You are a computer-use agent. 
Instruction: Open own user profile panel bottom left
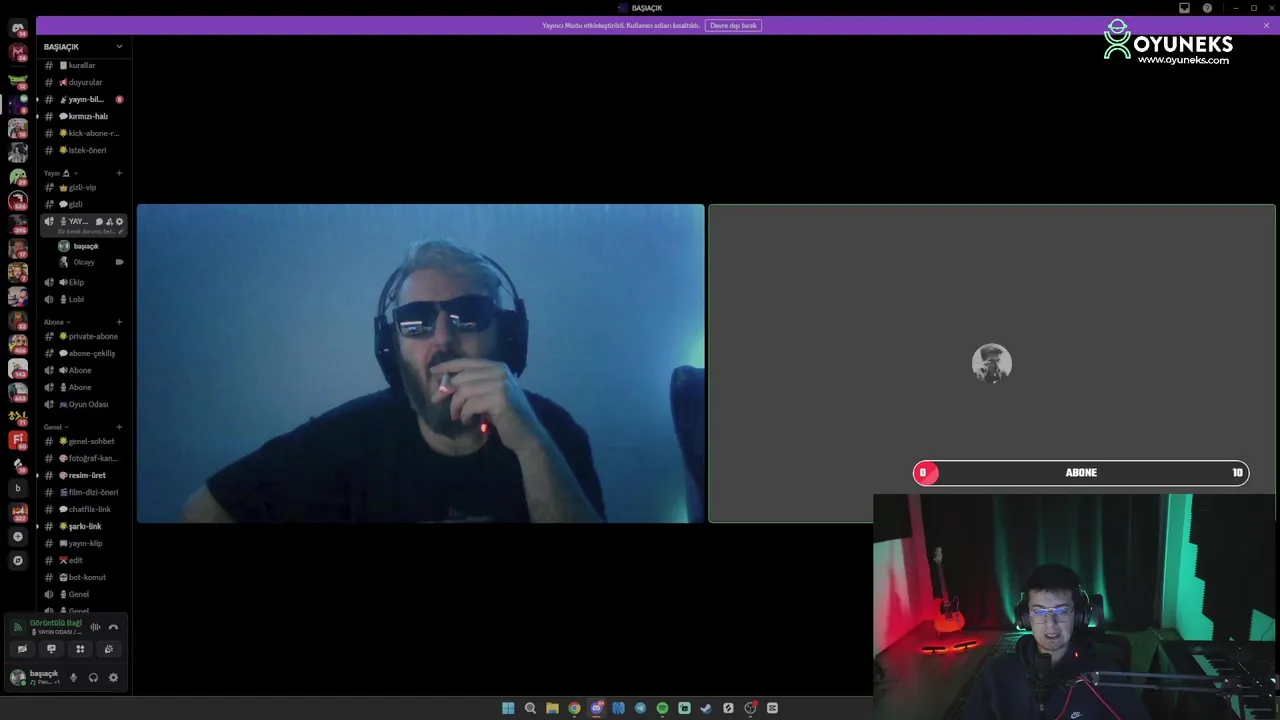pyautogui.click(x=35, y=678)
